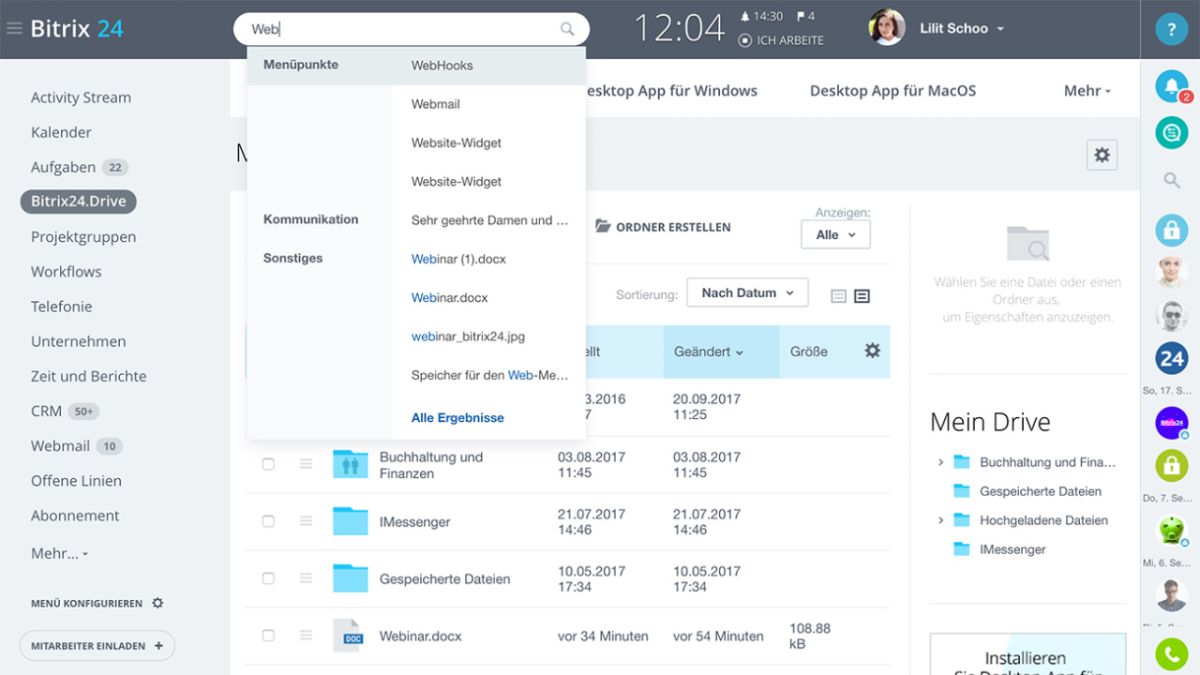Click the blue help question mark icon
1200x675 pixels.
1171,29
